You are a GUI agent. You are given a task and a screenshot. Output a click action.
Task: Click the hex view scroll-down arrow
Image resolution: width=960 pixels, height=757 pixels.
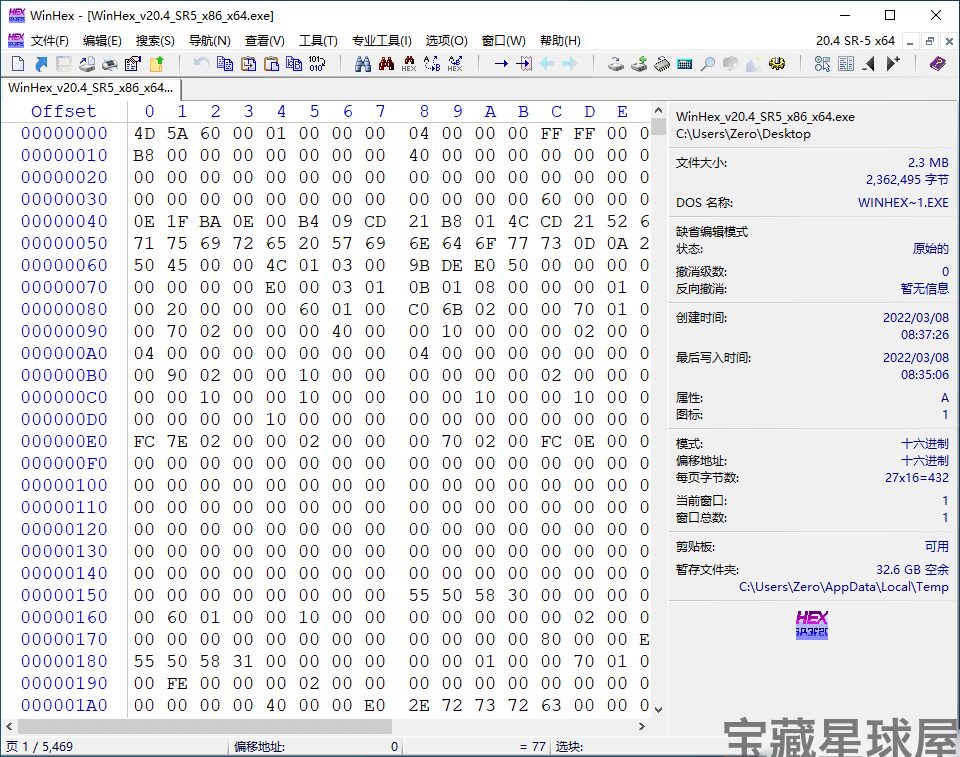(x=658, y=710)
